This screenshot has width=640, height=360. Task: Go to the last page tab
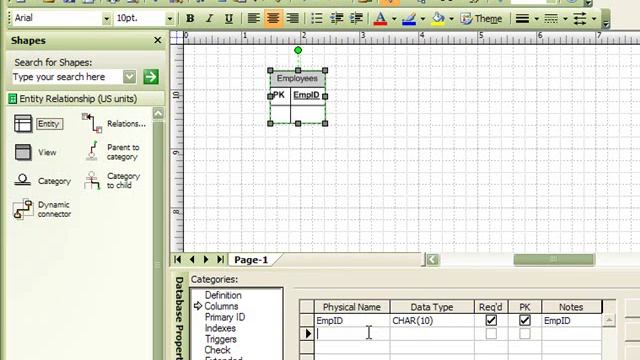(x=220, y=259)
